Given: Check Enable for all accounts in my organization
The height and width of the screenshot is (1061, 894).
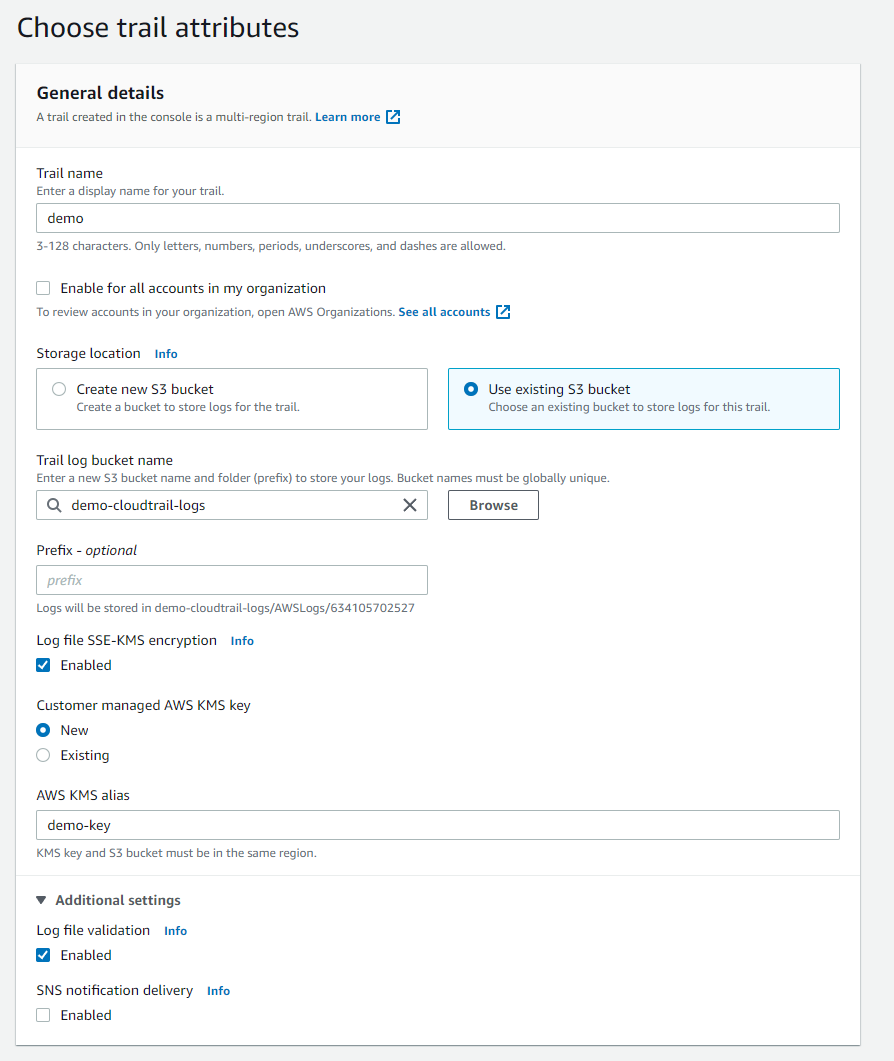Looking at the screenshot, I should tap(43, 287).
